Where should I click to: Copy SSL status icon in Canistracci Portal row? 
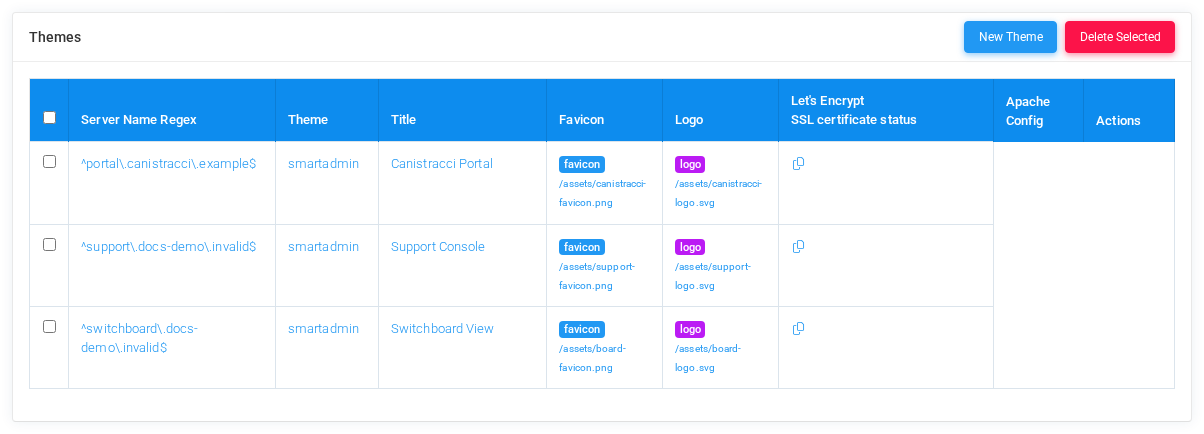(798, 163)
